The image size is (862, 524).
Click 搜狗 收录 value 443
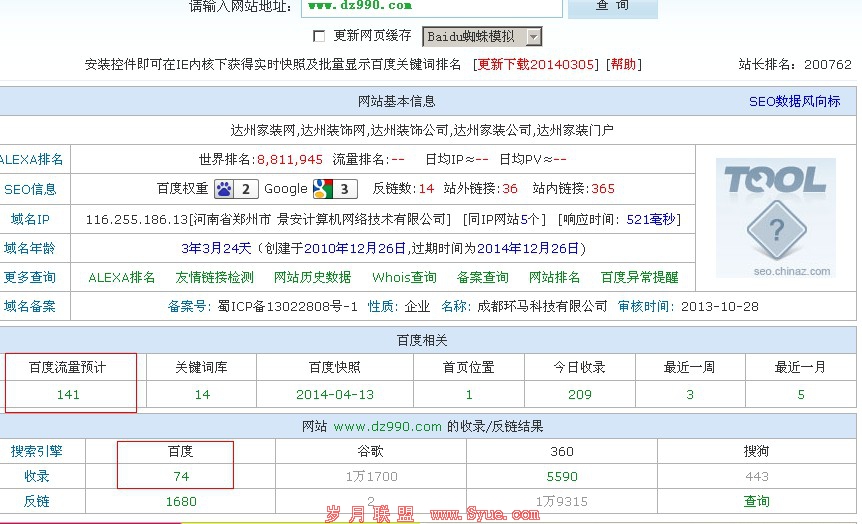(x=757, y=477)
